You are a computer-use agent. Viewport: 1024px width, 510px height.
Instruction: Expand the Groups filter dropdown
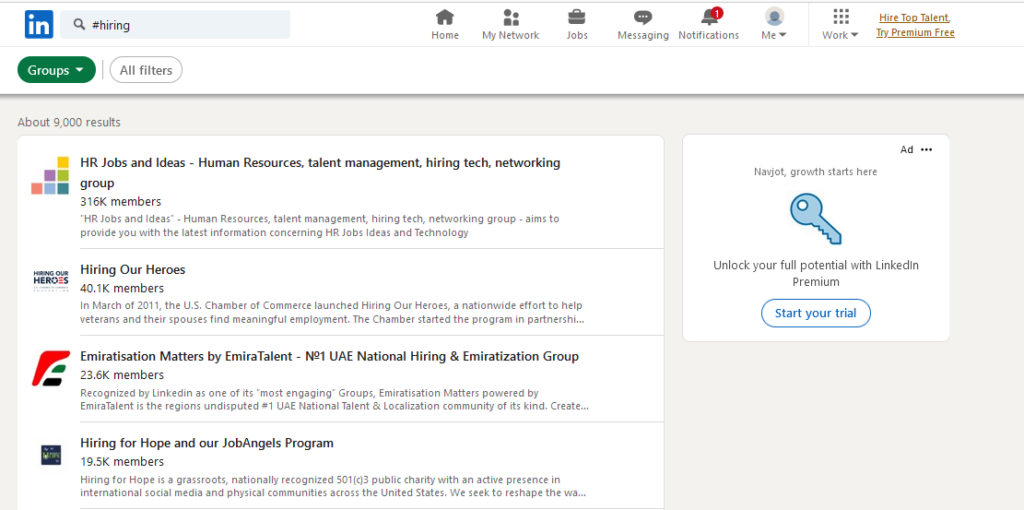(x=56, y=71)
